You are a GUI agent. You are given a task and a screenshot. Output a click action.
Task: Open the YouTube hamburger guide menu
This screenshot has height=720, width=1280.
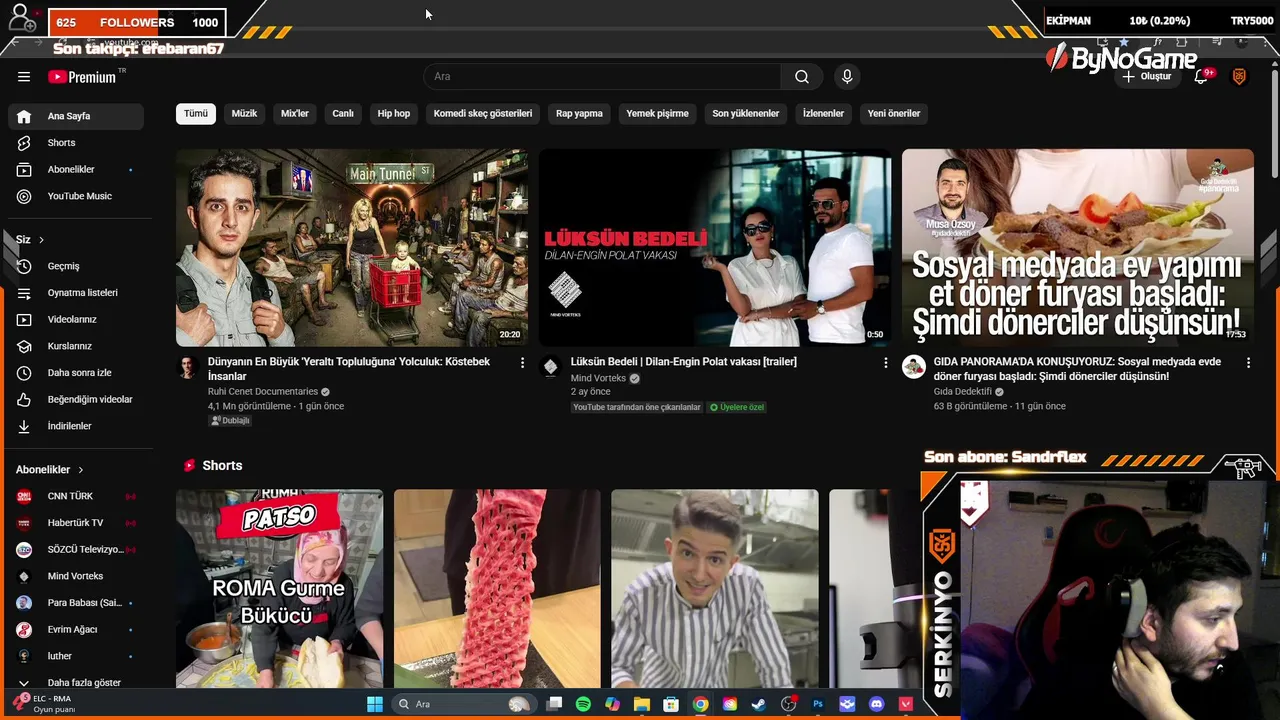point(24,77)
